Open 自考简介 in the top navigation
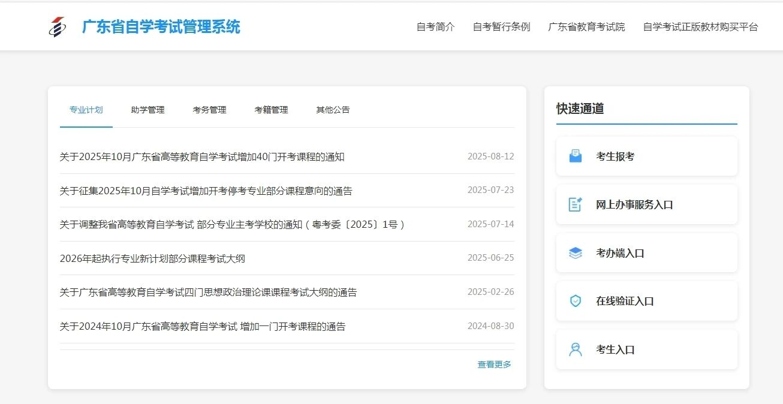Viewport: 783px width, 404px height. pos(435,27)
